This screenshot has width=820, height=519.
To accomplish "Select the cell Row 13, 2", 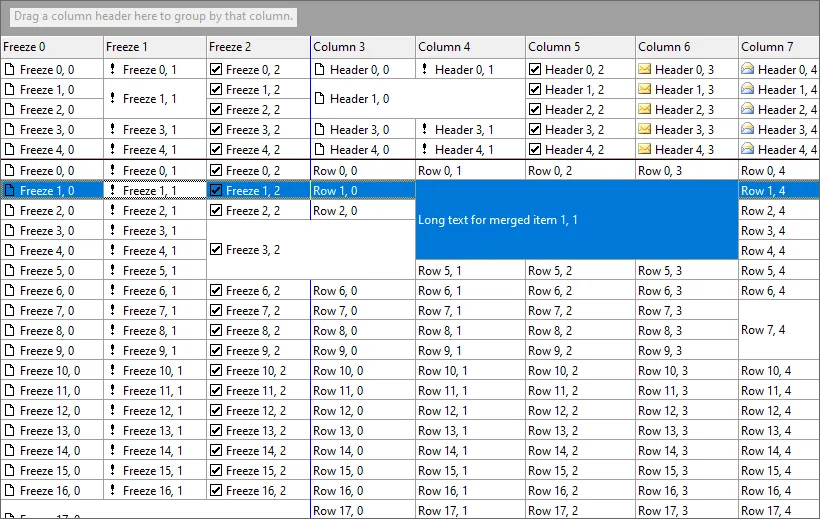I will tap(580, 431).
